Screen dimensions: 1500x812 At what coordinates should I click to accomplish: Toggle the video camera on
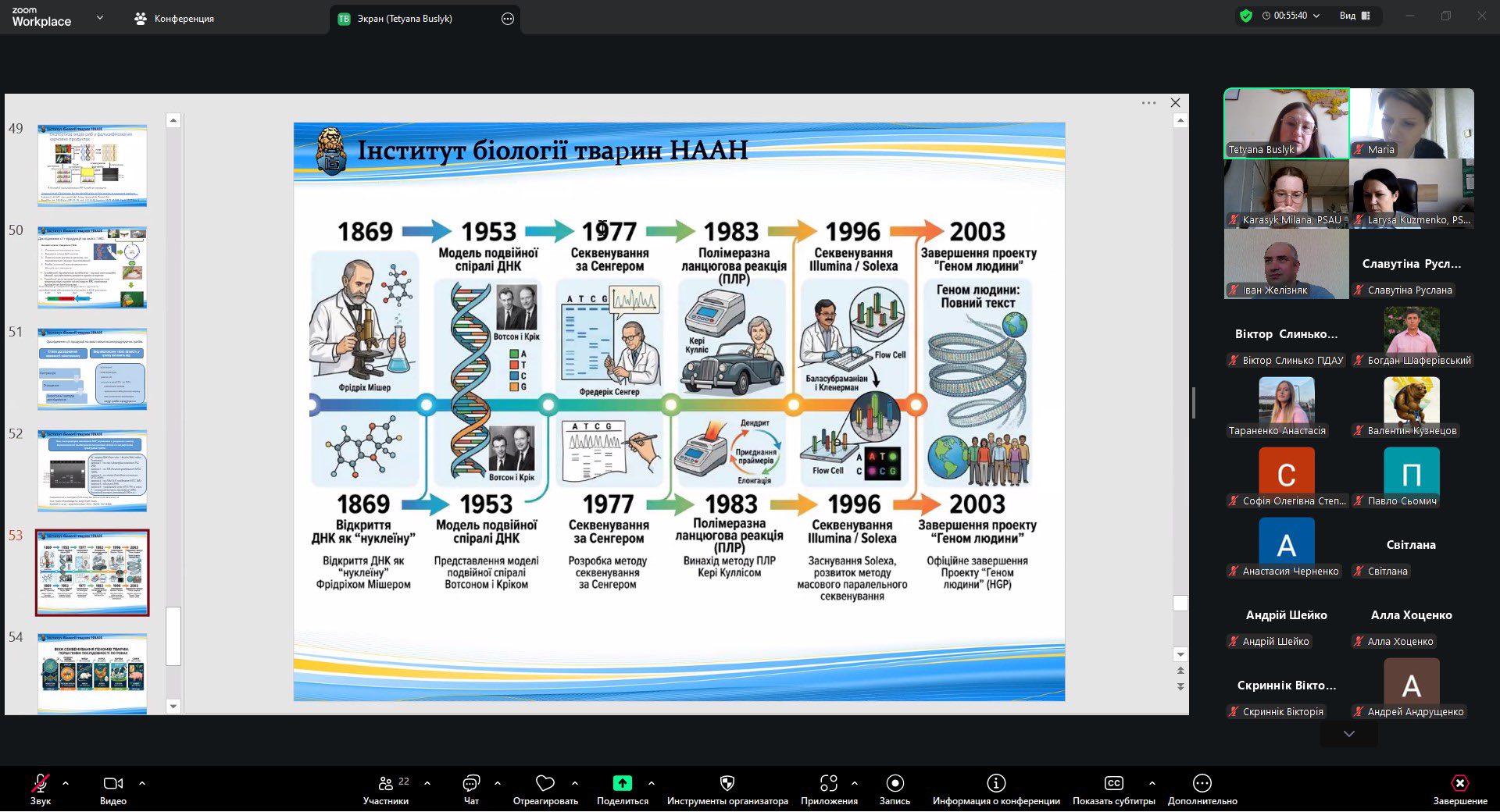click(x=112, y=783)
